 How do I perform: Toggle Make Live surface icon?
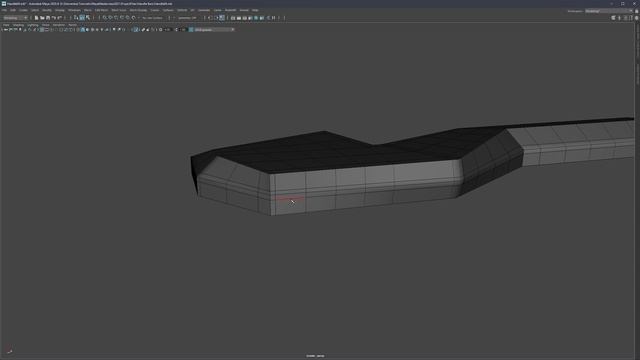tap(133, 18)
